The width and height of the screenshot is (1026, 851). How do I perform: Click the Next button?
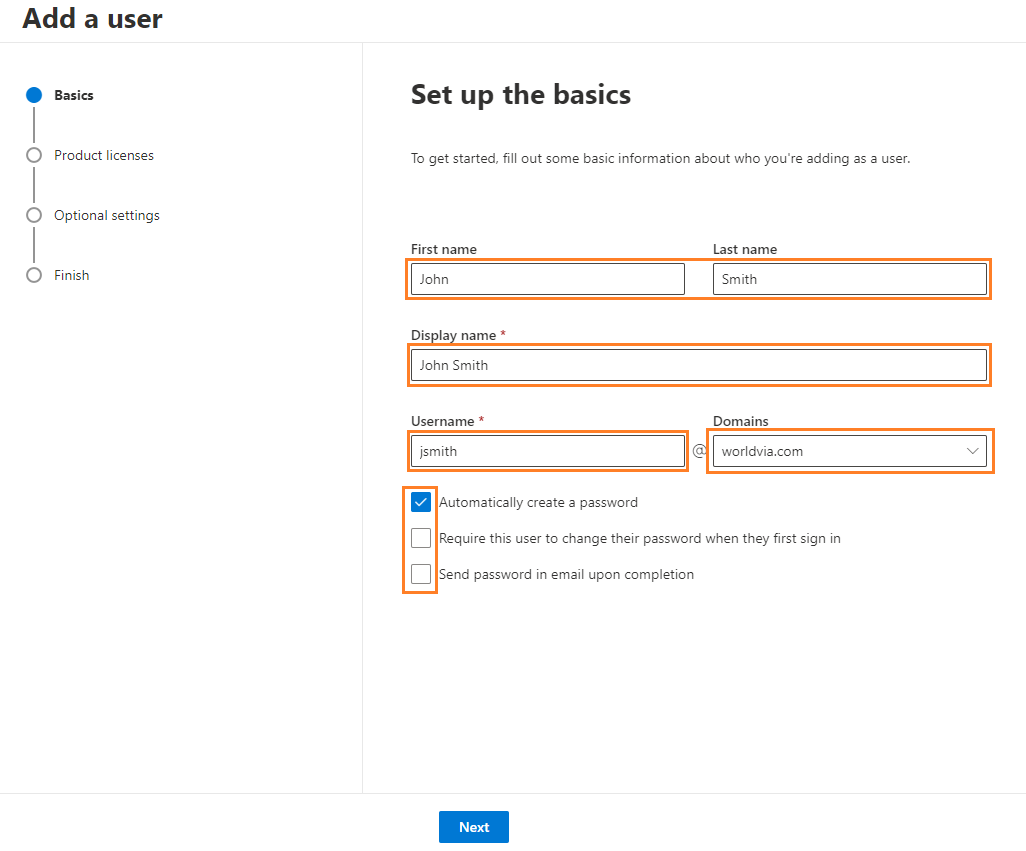coord(474,827)
